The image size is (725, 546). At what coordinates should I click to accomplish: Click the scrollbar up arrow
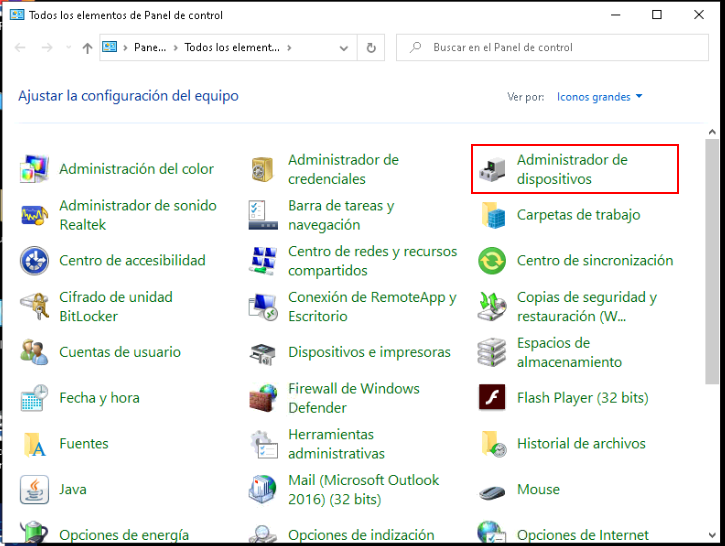(712, 132)
